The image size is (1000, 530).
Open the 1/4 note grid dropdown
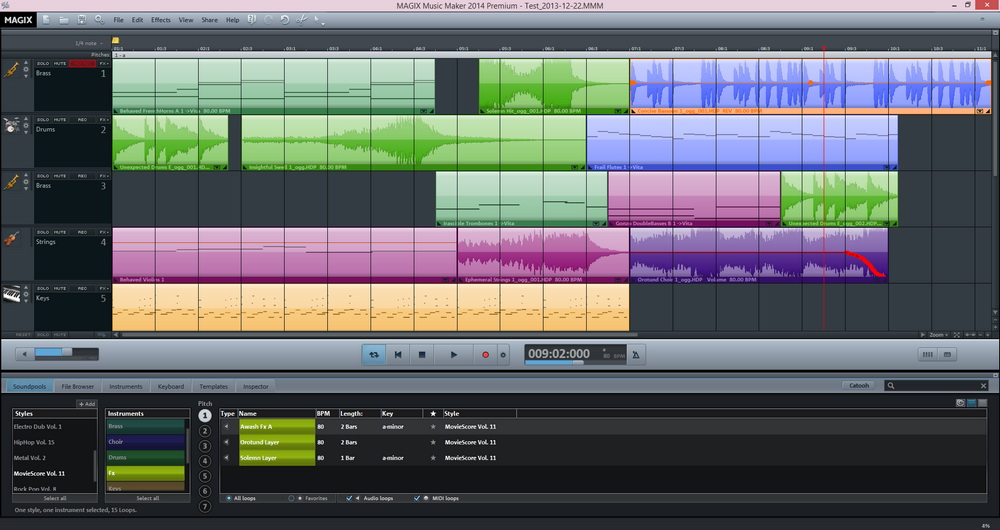(89, 43)
